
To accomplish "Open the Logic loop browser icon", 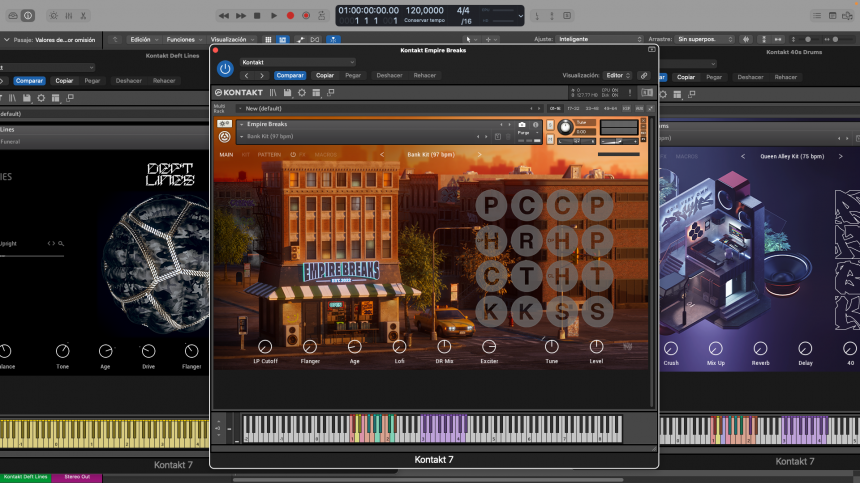I will click(x=847, y=16).
